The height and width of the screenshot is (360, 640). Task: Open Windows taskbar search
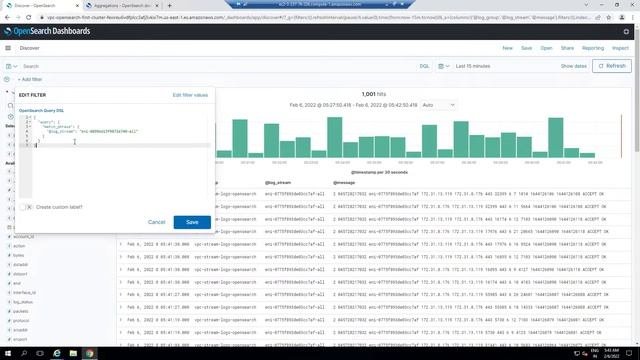pyautogui.click(x=24, y=353)
